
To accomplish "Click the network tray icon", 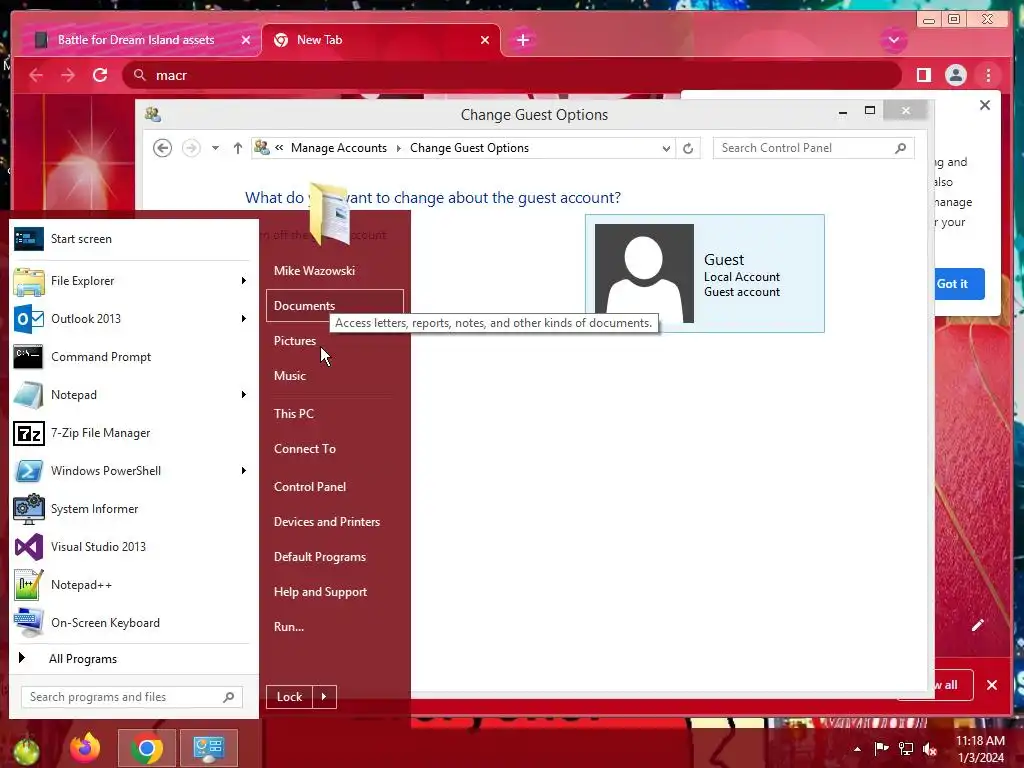I will pyautogui.click(x=906, y=749).
